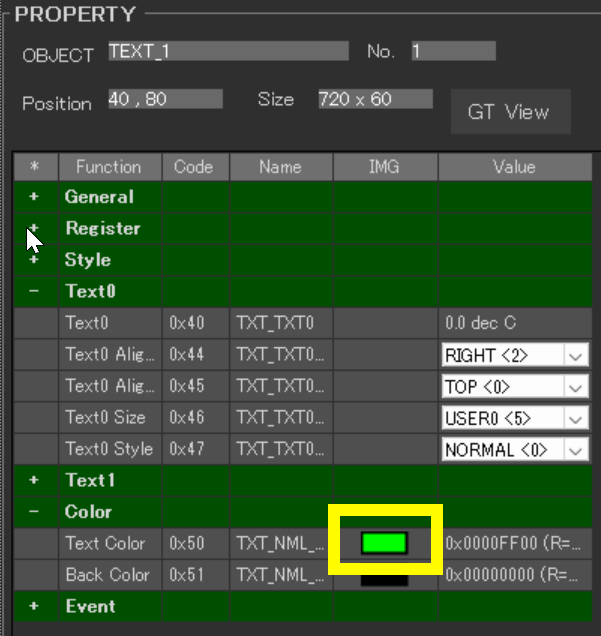Open the NORMAL <0> style dropdown
The image size is (601, 636).
coord(575,449)
